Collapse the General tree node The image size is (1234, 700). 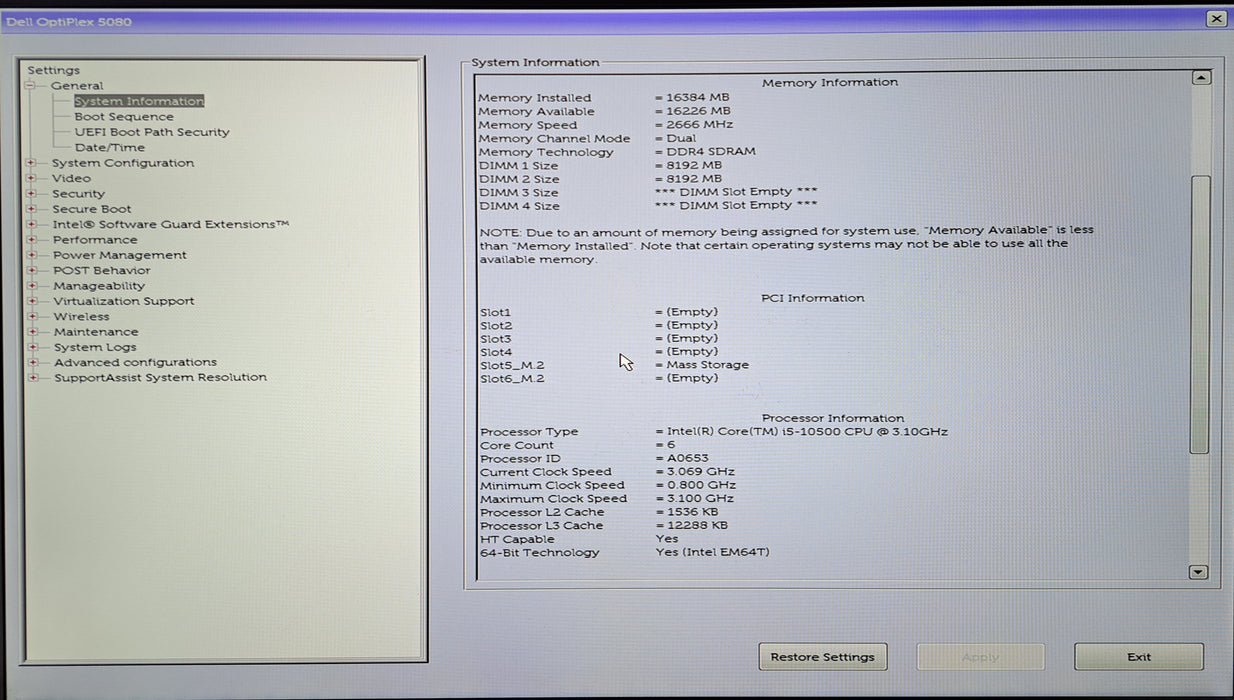tap(31, 86)
